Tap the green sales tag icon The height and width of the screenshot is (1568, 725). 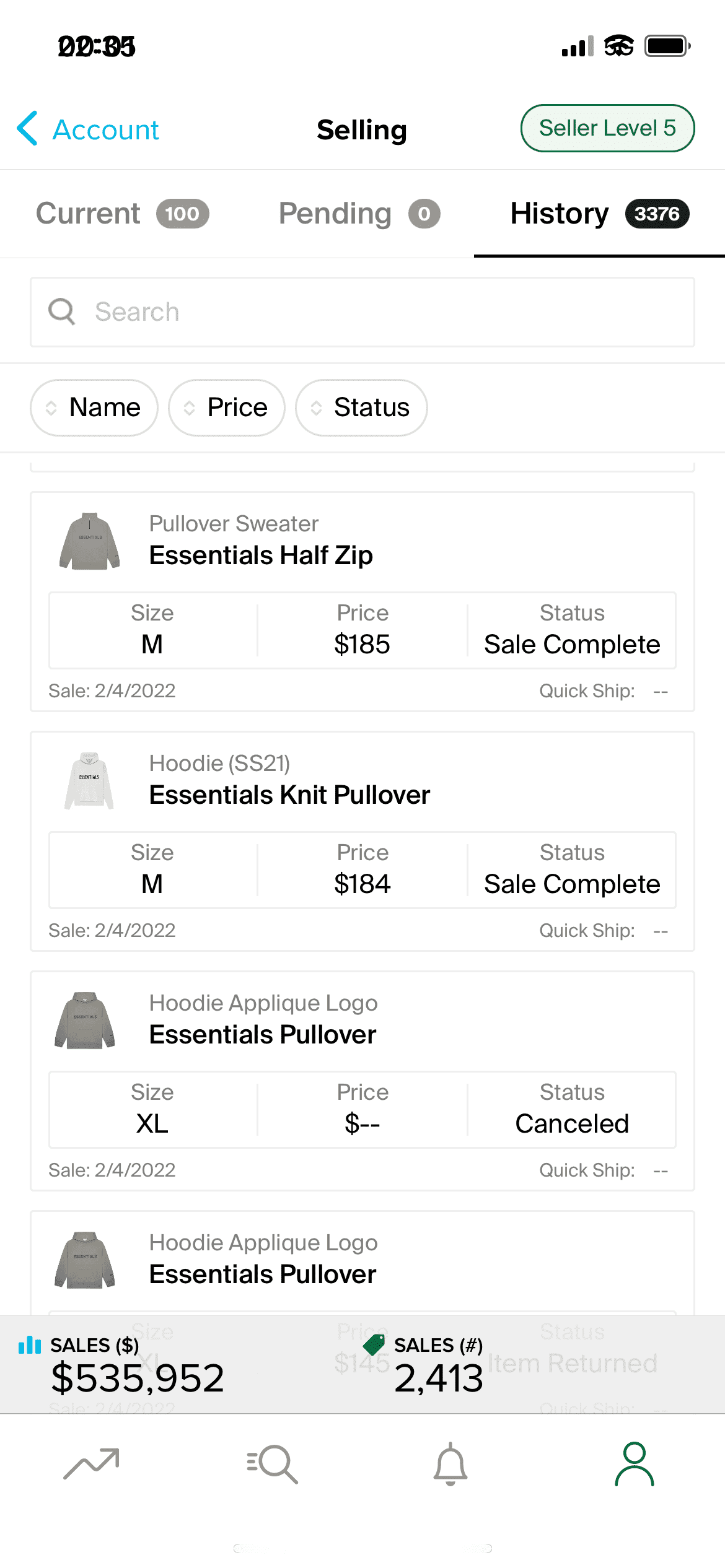tap(374, 1344)
